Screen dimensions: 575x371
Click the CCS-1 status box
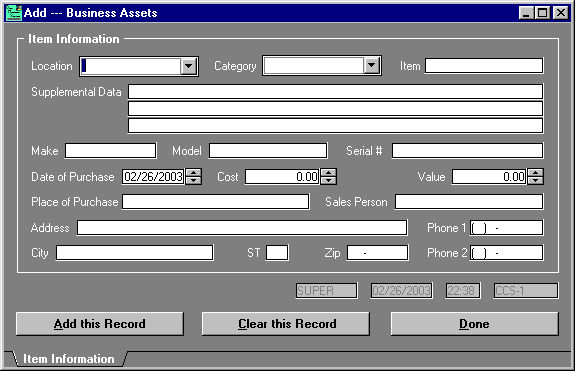coord(526,291)
